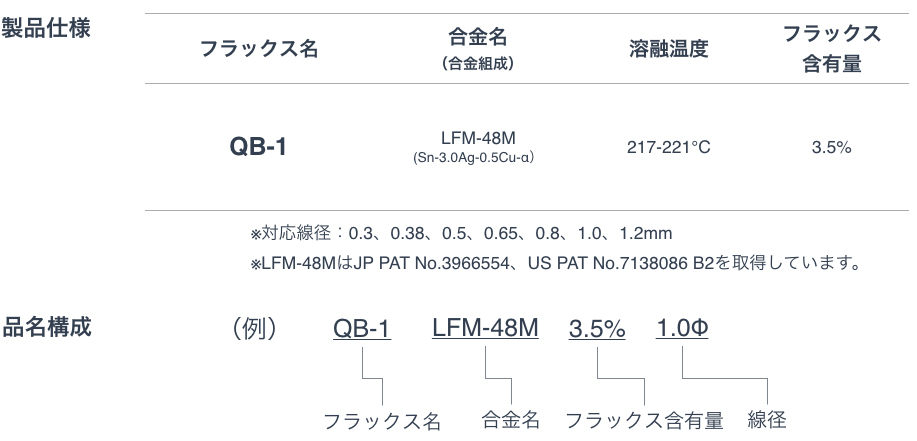This screenshot has width=917, height=441.
Task: Click the LFM-48M alloy name in table
Action: pyautogui.click(x=478, y=139)
